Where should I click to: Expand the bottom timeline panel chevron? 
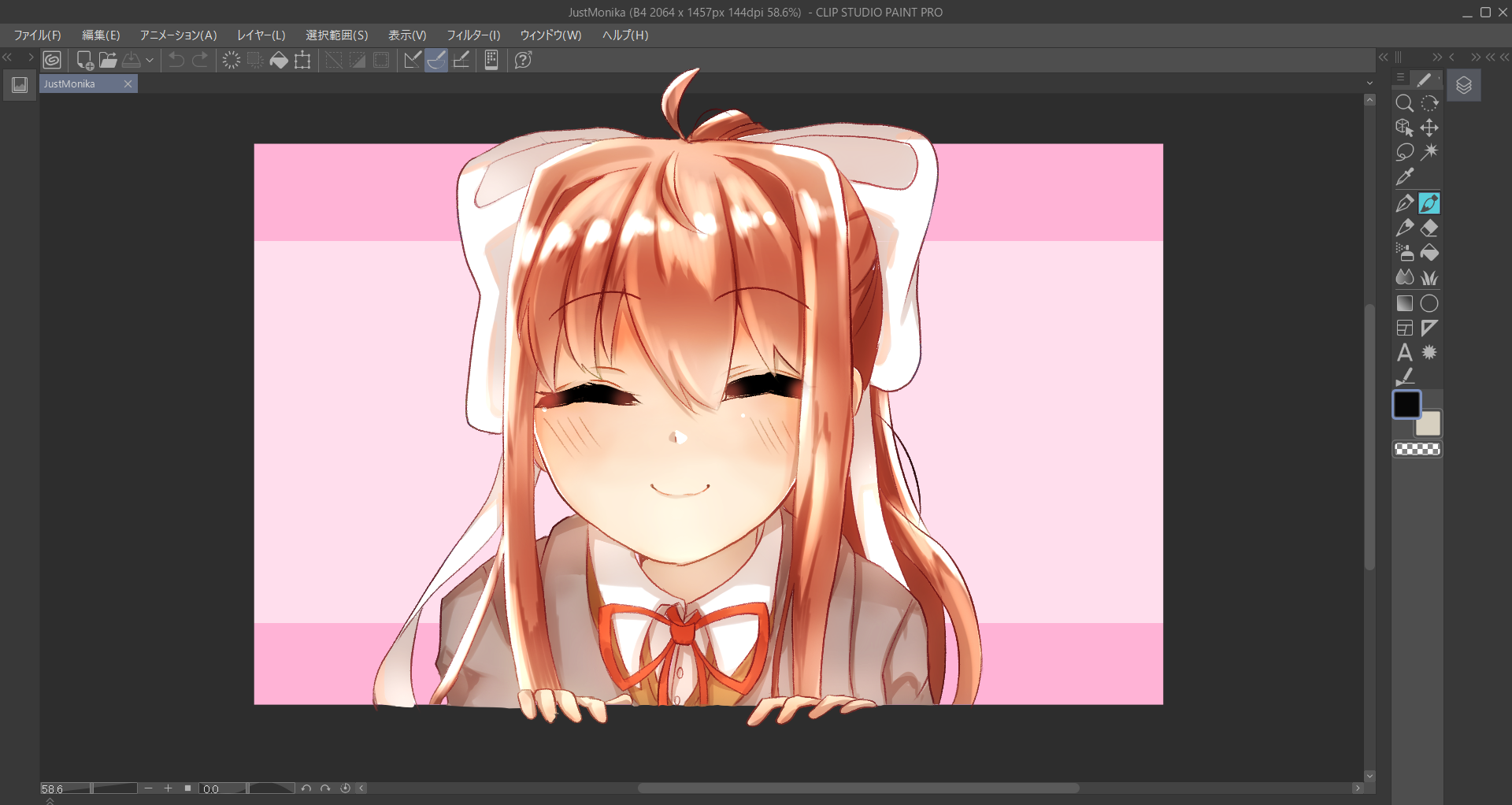coord(50,801)
